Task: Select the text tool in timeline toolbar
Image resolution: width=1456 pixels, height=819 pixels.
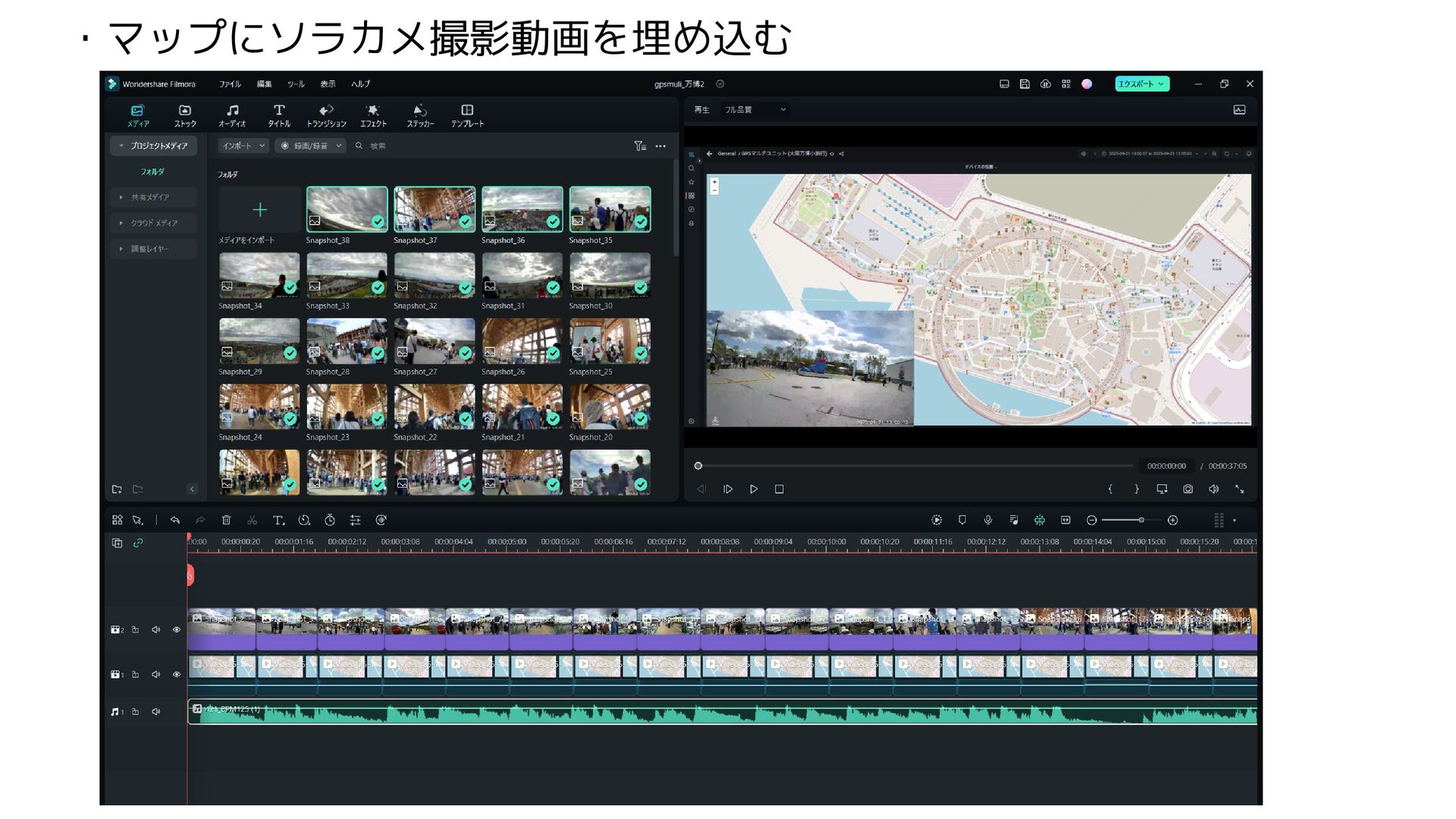Action: [x=278, y=520]
